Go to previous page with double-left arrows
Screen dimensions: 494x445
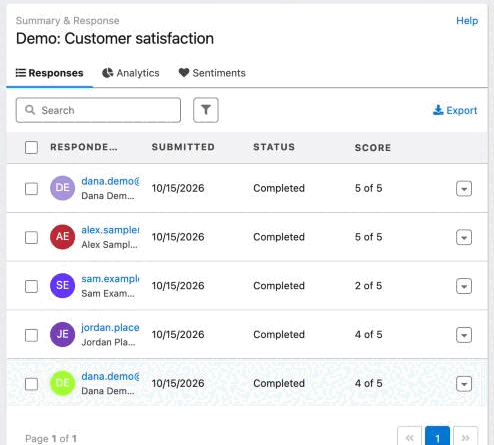[x=410, y=437]
